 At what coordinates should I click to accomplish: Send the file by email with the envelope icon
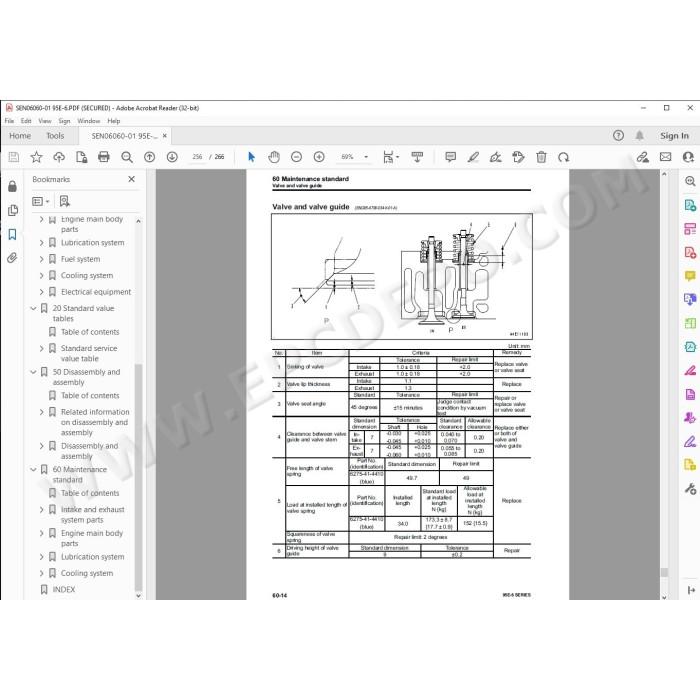point(665,157)
